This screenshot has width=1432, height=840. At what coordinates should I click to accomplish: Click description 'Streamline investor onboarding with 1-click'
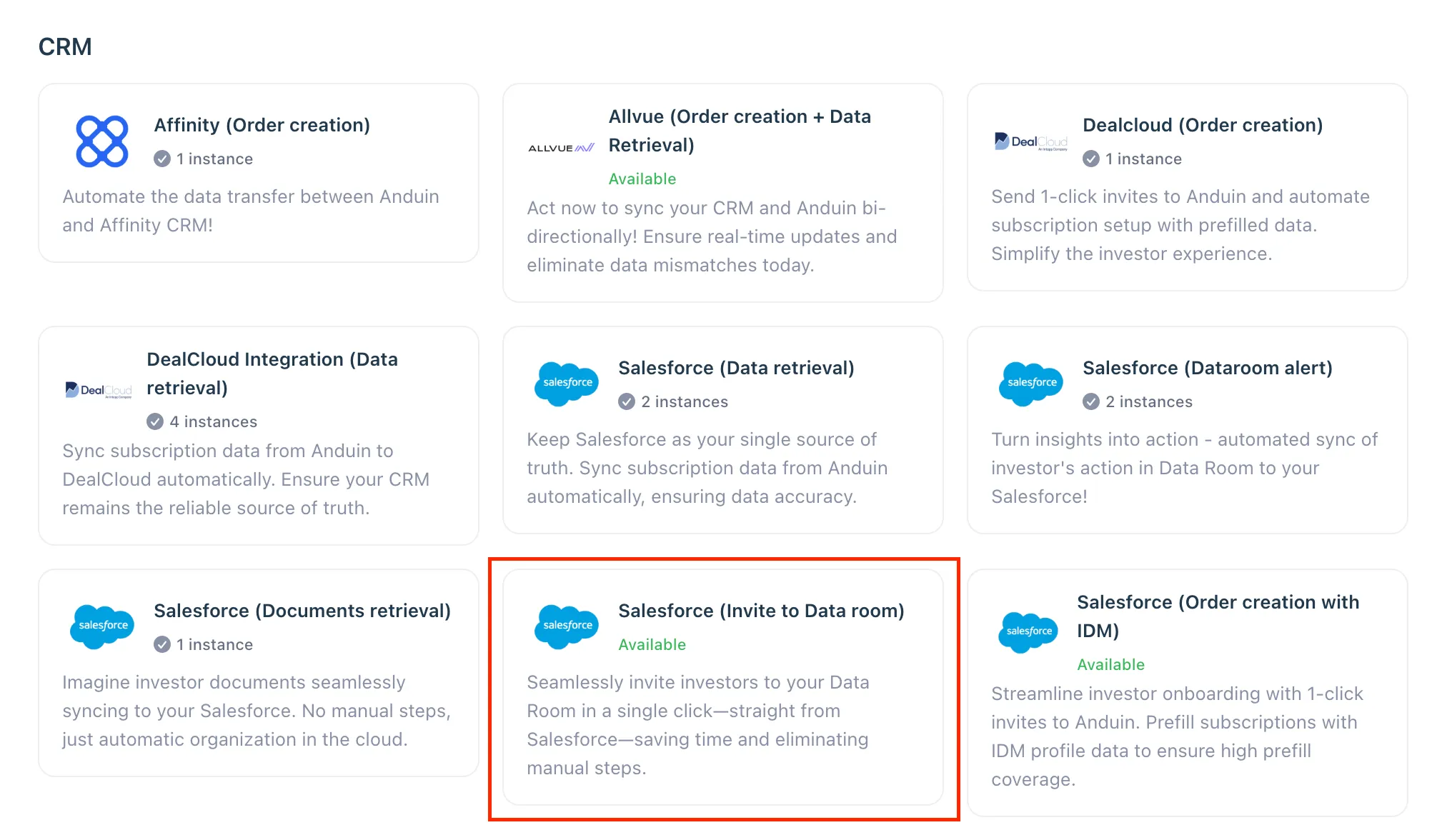pos(1177,736)
